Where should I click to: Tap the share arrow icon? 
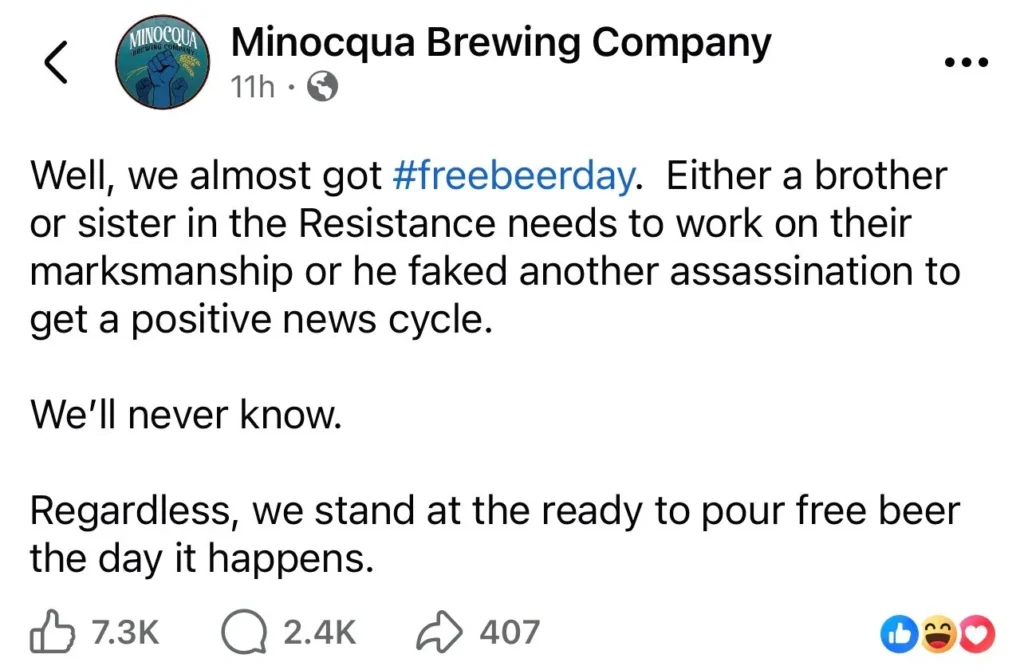pos(438,632)
